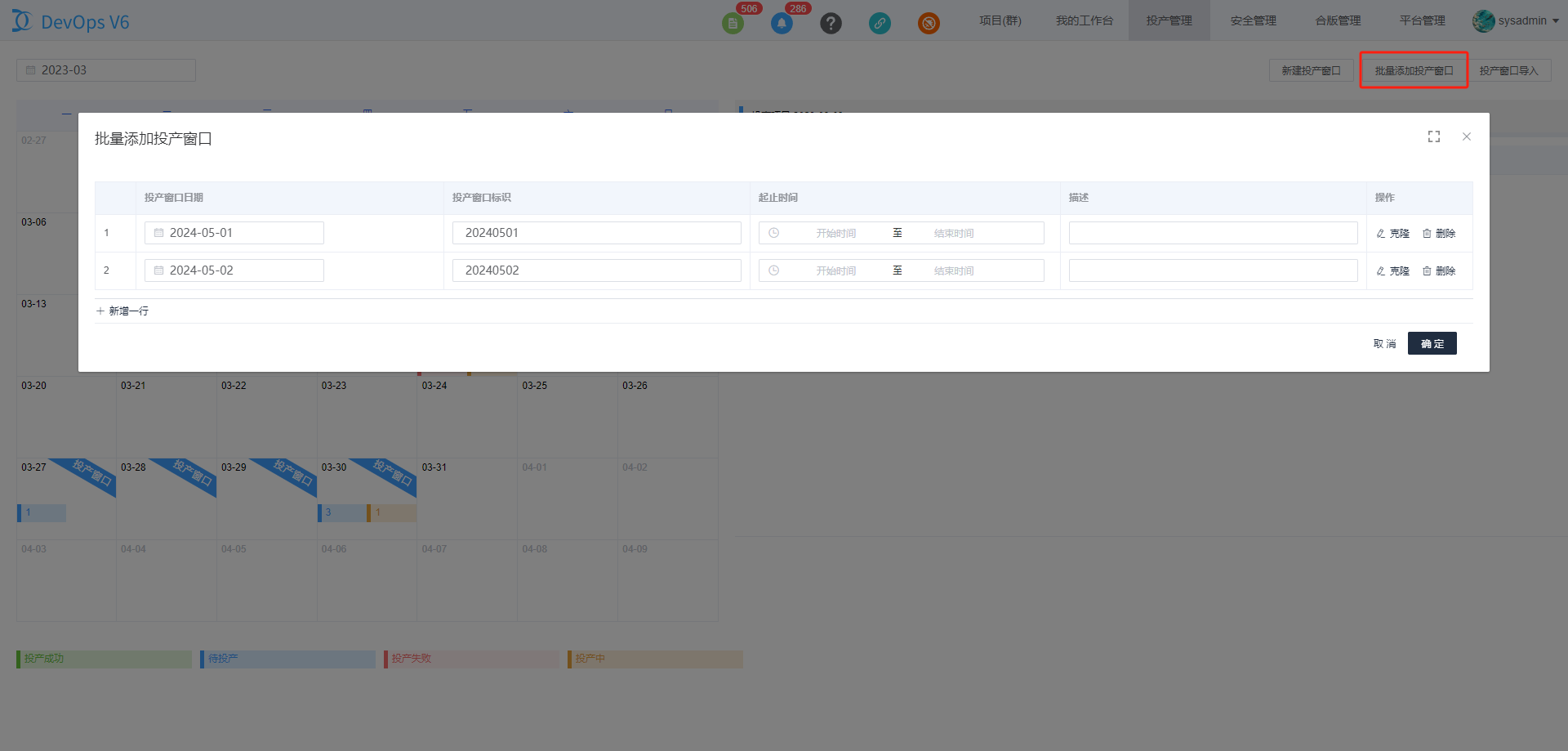Click the description field in row 1
The image size is (1568, 751).
coord(1213,233)
